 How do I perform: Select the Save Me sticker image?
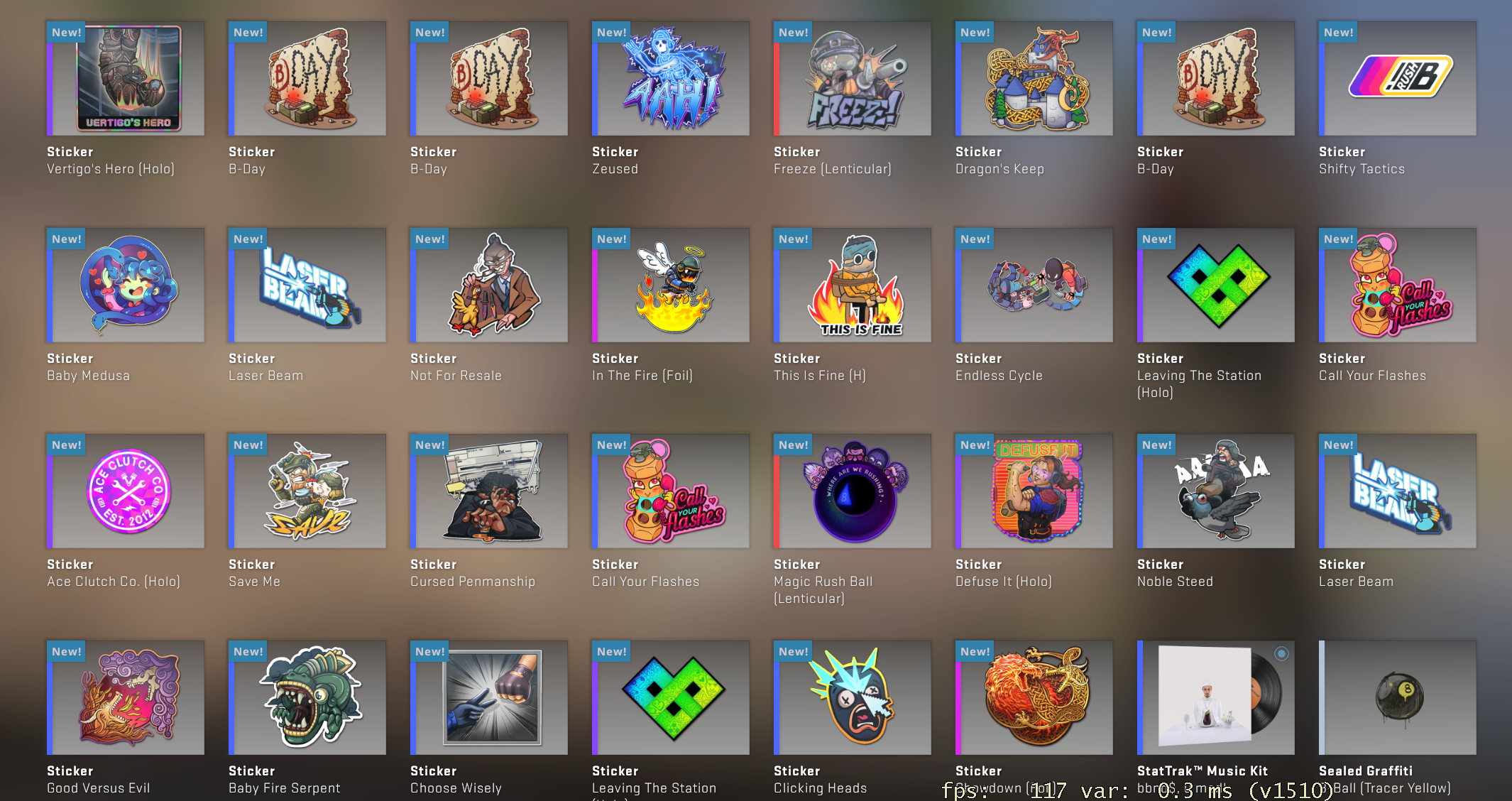tap(307, 491)
